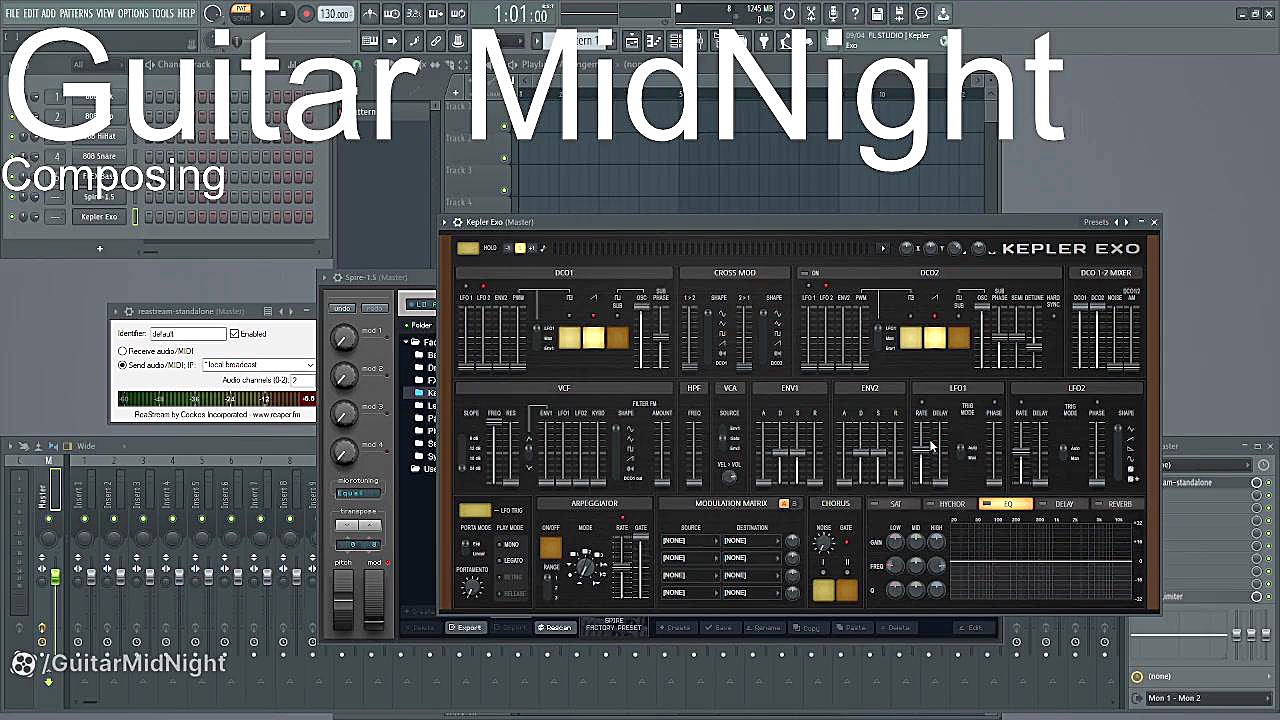
Task: Click the redo button in Spire
Action: click(374, 308)
